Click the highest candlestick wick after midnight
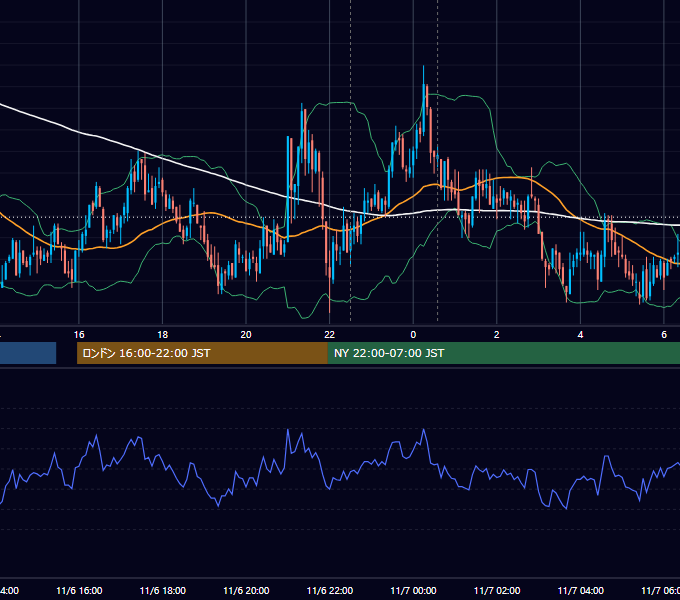The image size is (680, 600). click(x=424, y=75)
